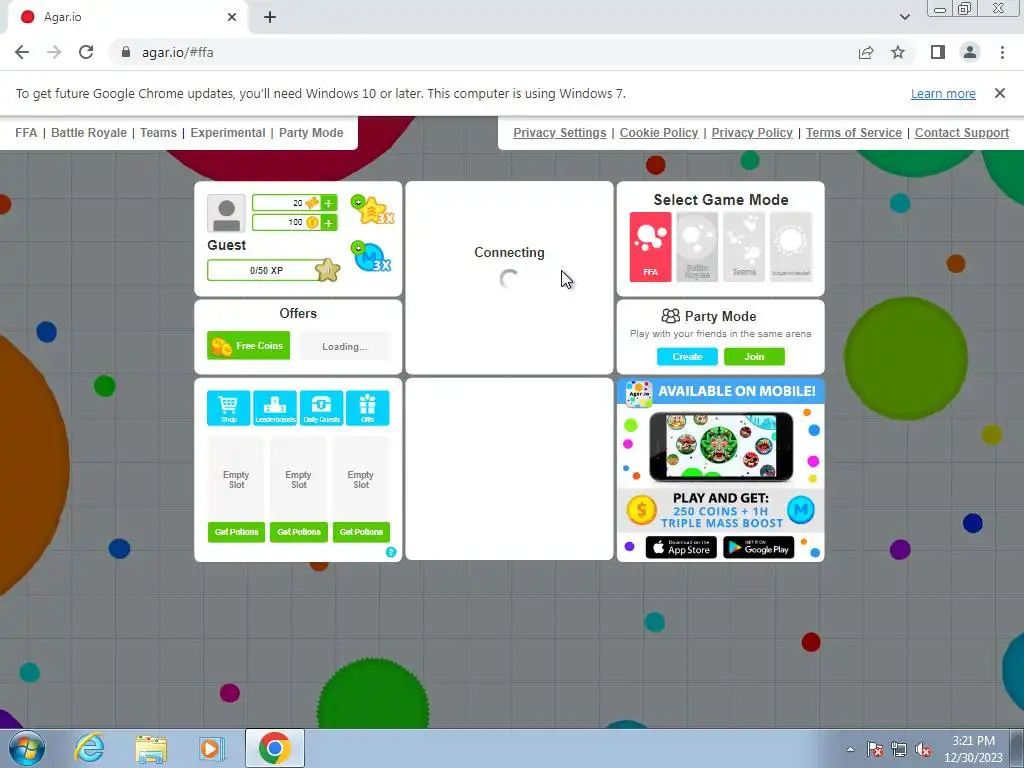Click the agar.io address bar URL

coord(178,52)
